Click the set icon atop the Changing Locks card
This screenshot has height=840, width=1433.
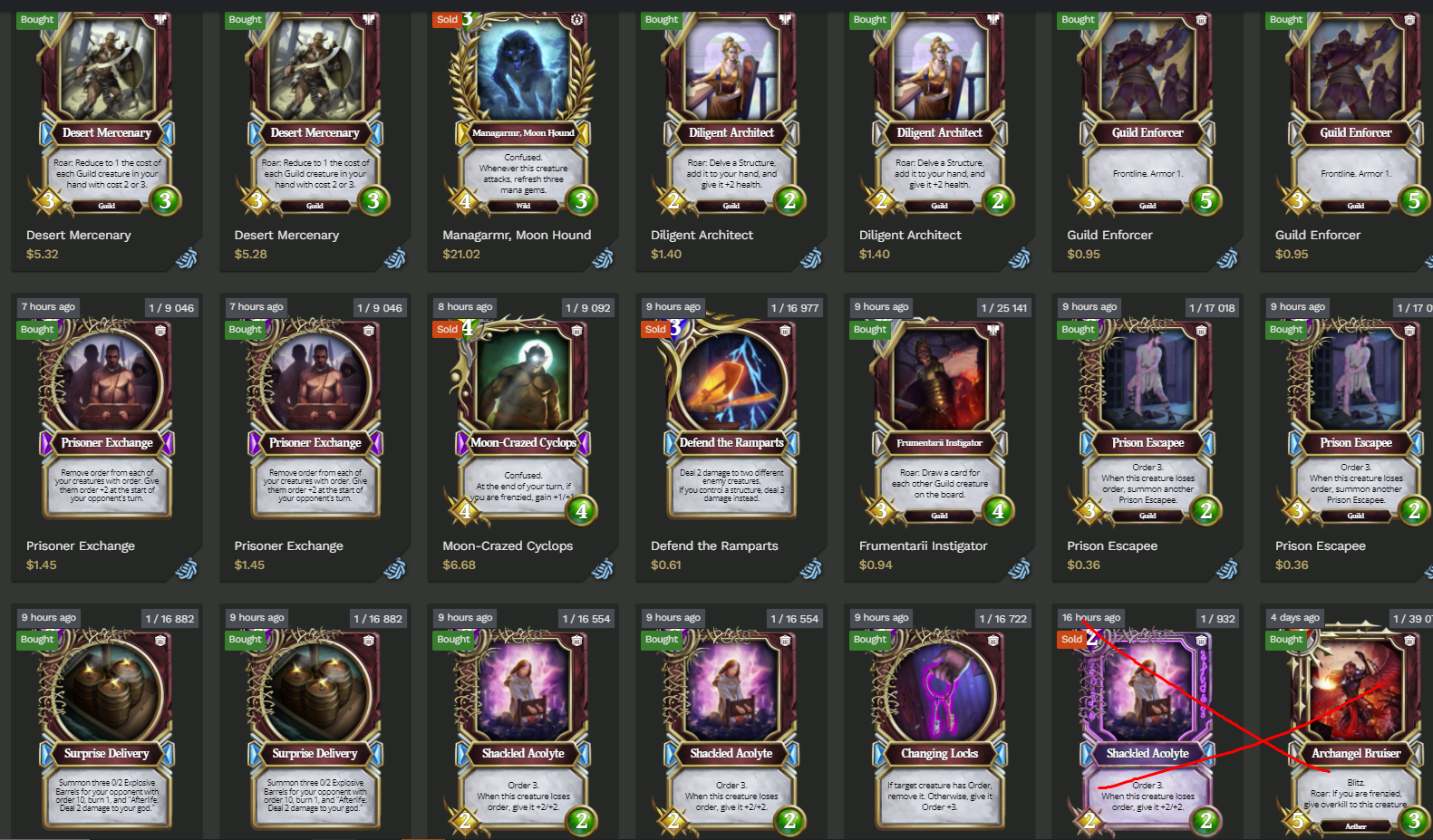click(x=993, y=641)
